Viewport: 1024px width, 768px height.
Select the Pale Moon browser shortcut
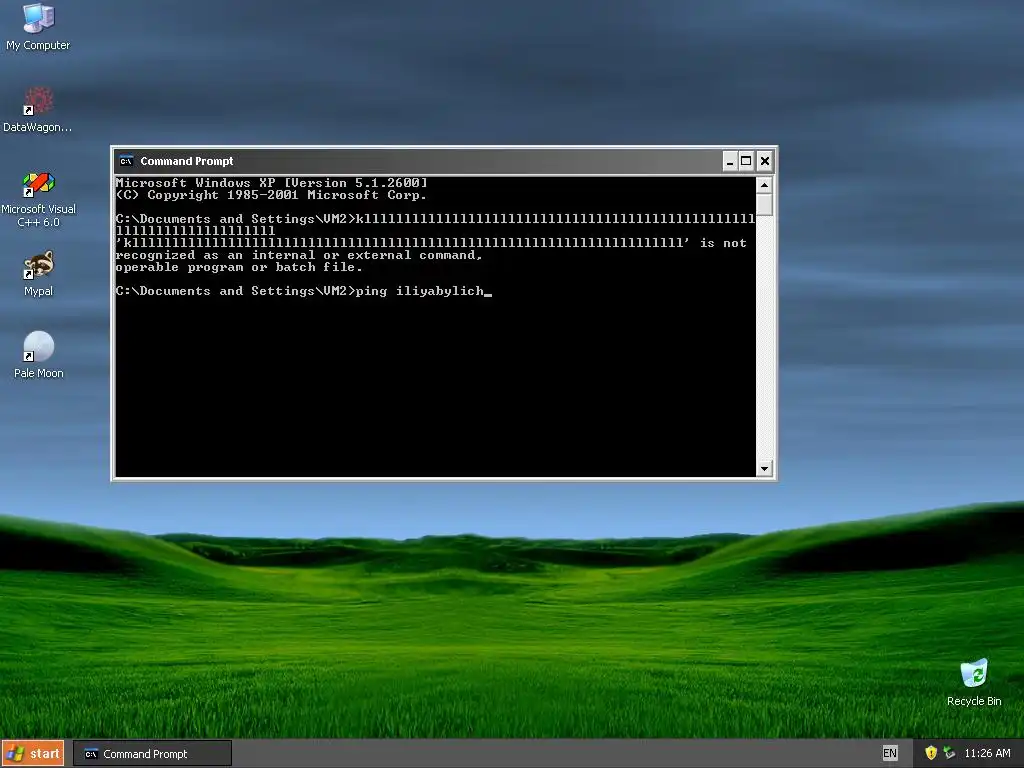pyautogui.click(x=39, y=355)
